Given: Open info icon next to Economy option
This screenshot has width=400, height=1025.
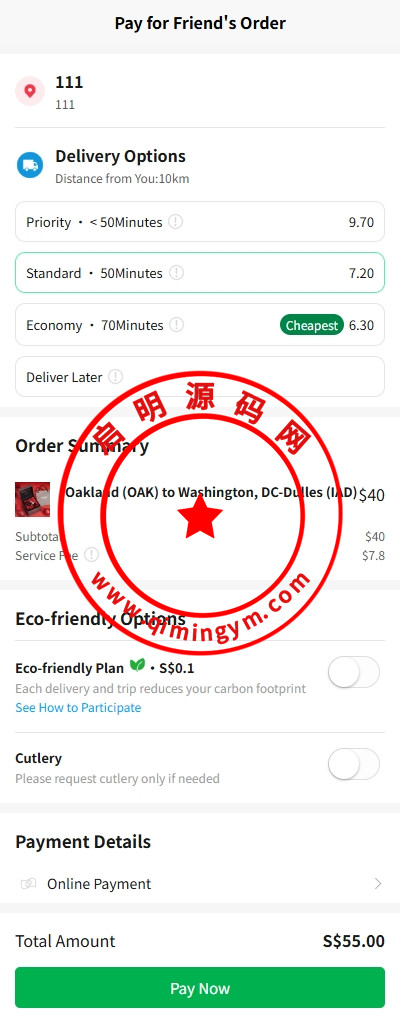Looking at the screenshot, I should click(176, 324).
